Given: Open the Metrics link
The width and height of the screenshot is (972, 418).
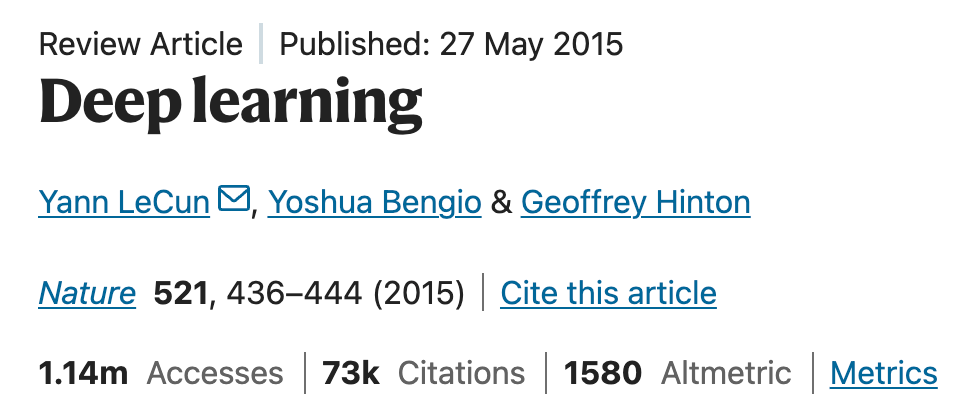Looking at the screenshot, I should [x=883, y=373].
